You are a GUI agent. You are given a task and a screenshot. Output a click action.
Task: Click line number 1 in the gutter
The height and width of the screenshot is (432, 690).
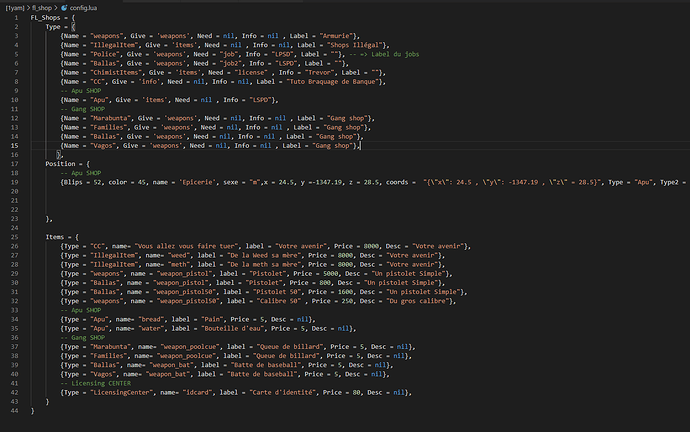pos(18,18)
